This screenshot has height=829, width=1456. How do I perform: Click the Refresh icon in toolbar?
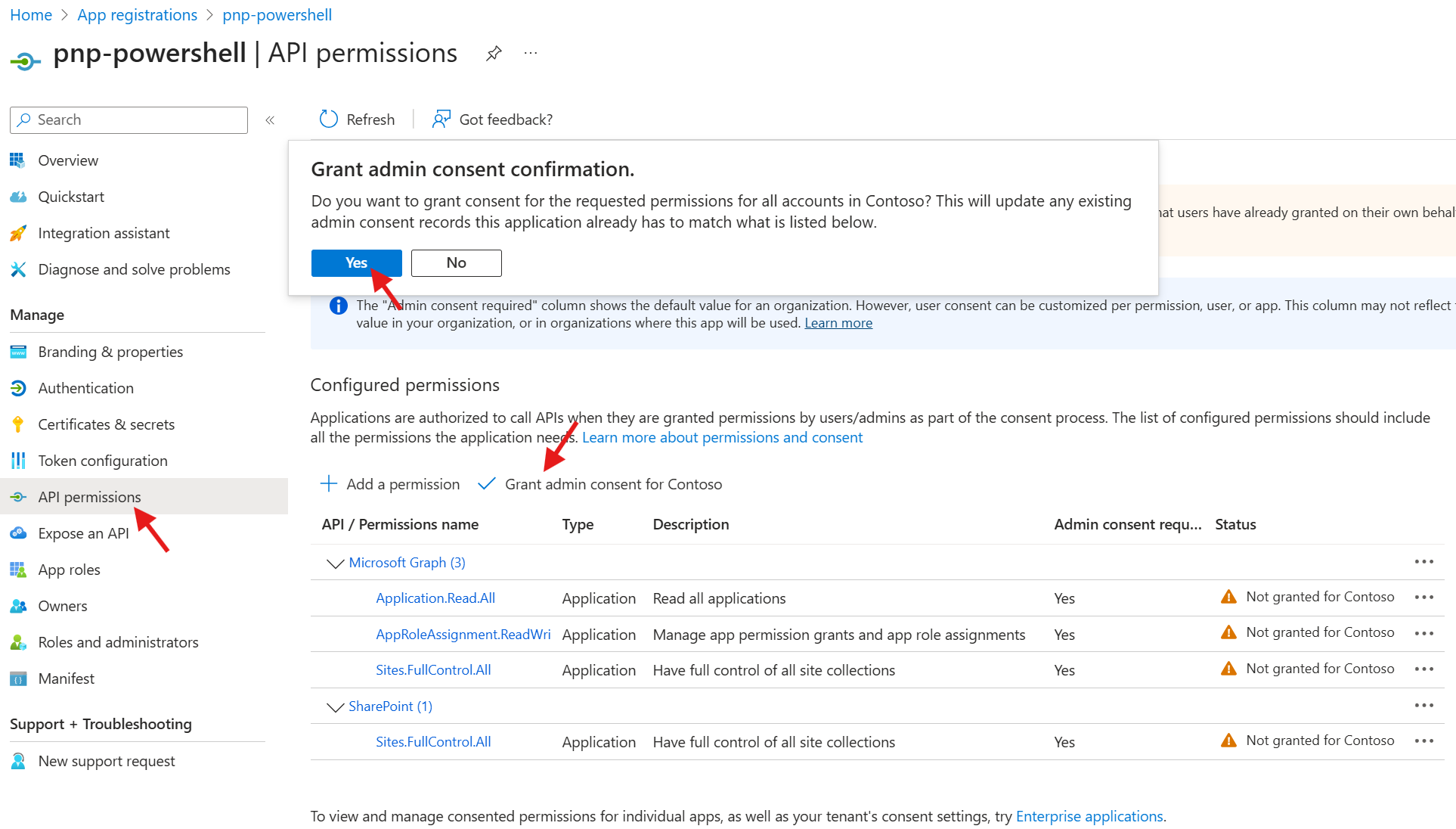coord(329,120)
